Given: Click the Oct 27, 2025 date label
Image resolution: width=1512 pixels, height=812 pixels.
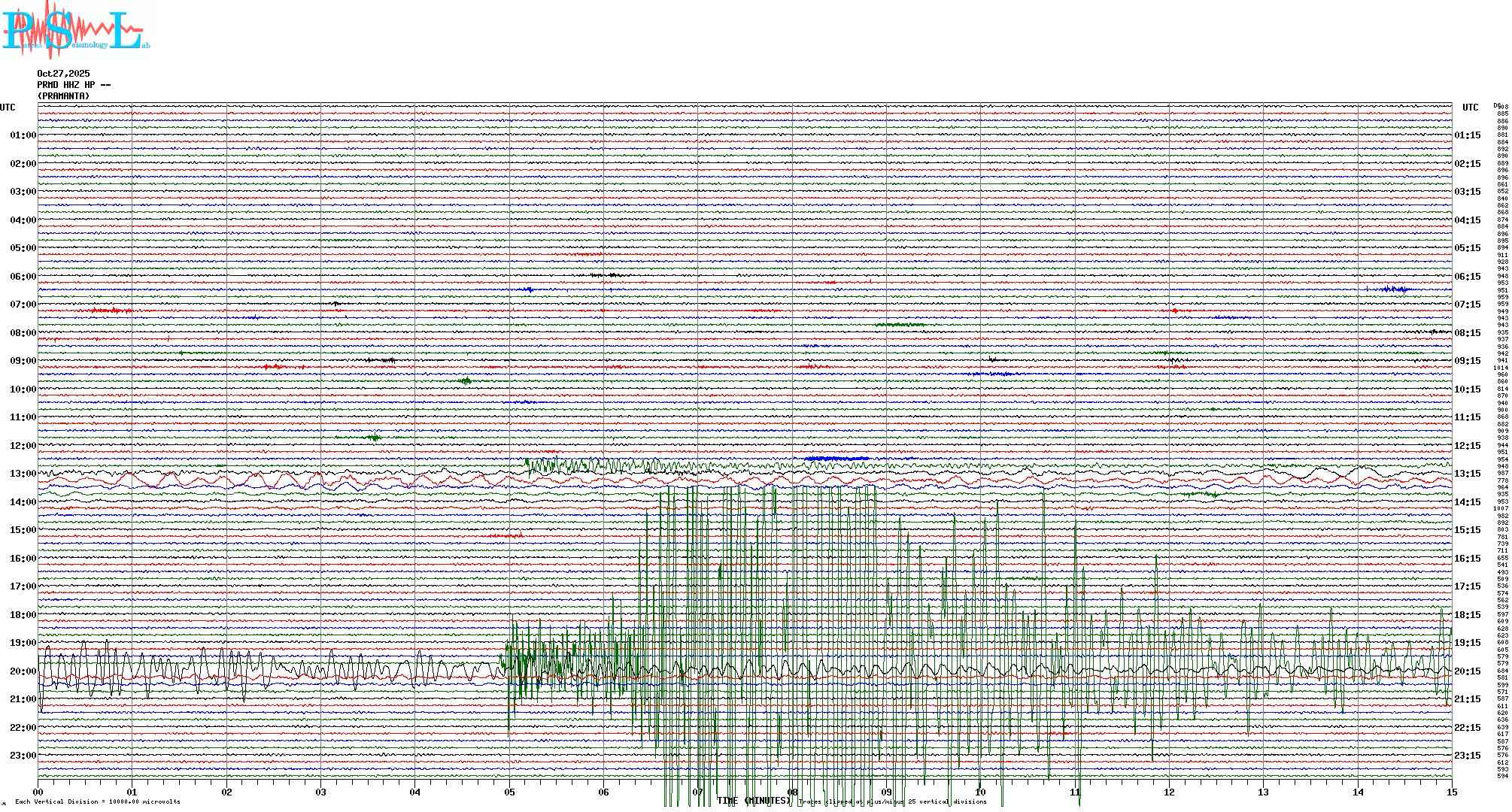Looking at the screenshot, I should pyautogui.click(x=63, y=74).
